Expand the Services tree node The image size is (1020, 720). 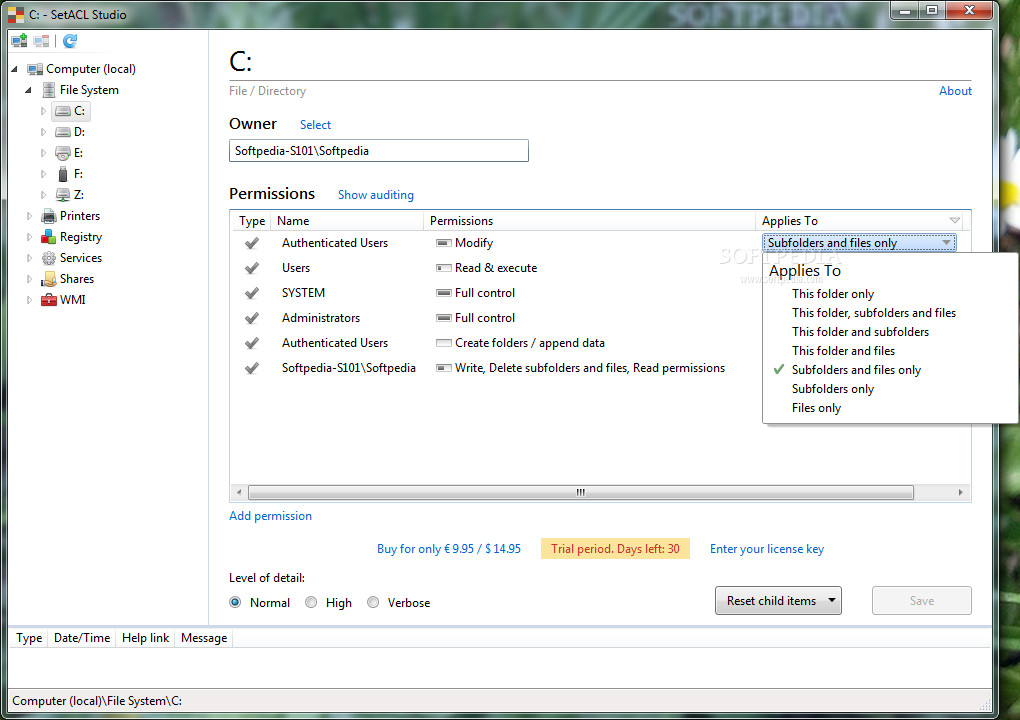[x=29, y=258]
